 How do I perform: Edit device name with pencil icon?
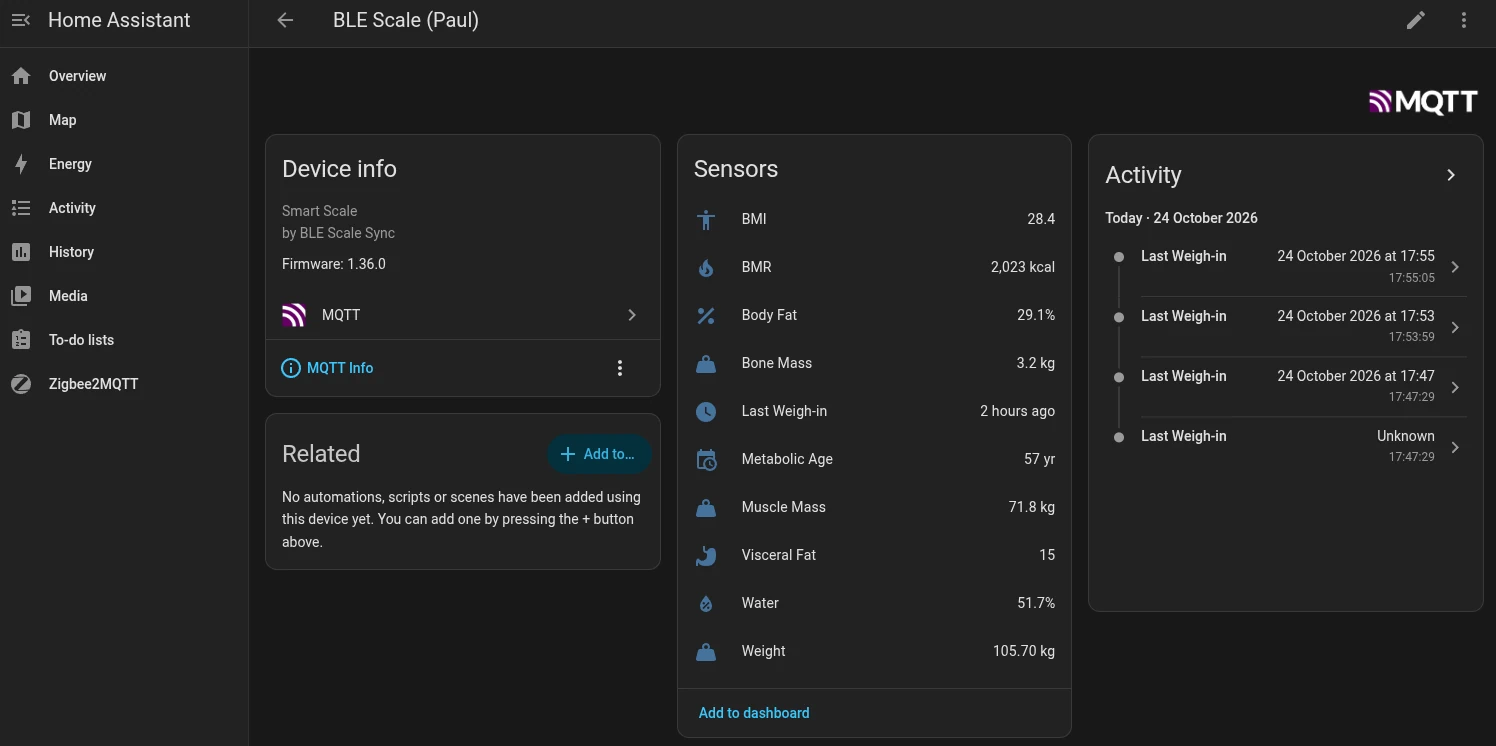point(1416,20)
